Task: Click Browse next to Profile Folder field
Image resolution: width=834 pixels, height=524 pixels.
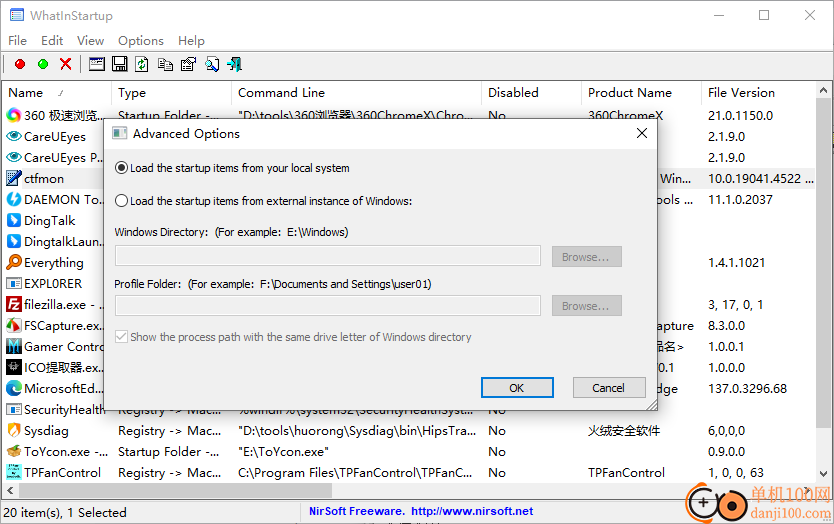Action: coord(586,306)
